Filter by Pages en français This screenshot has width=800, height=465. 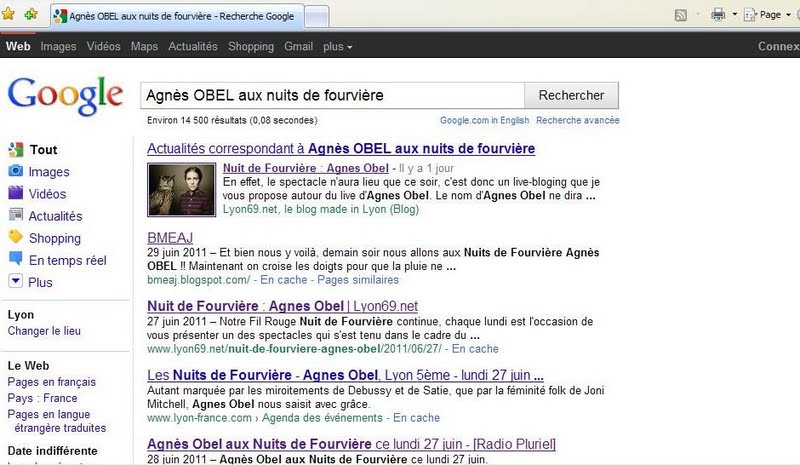click(52, 382)
